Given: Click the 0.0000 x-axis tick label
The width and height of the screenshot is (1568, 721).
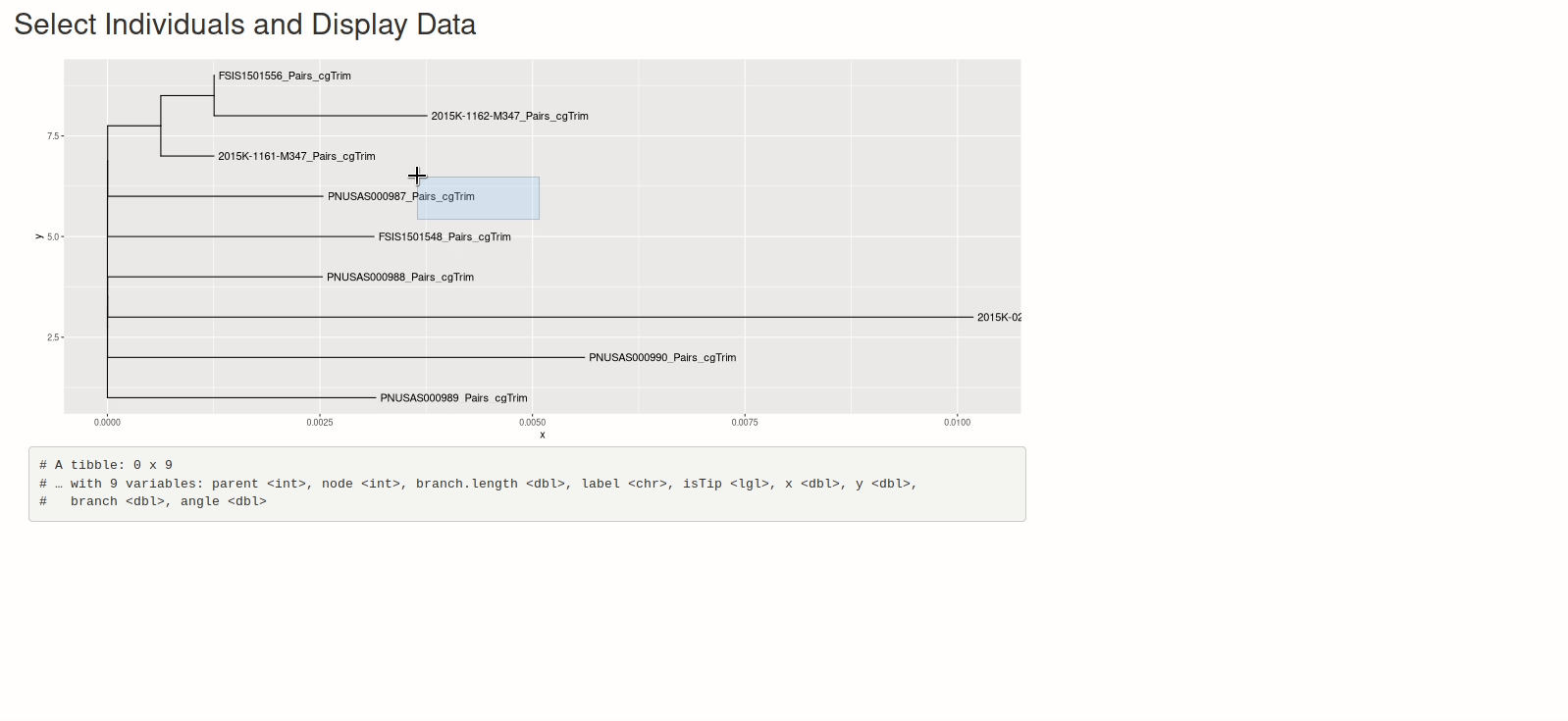Looking at the screenshot, I should [107, 423].
